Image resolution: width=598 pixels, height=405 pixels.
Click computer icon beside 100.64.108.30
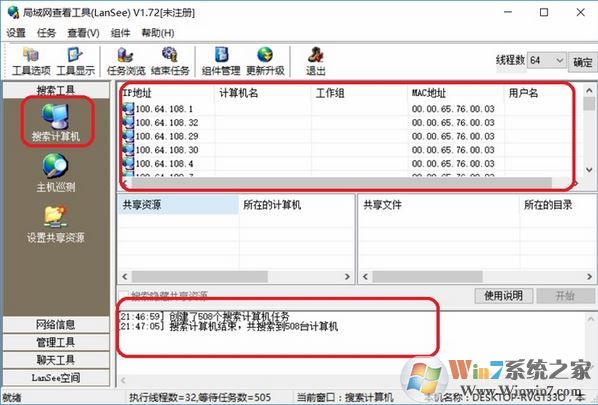(129, 150)
